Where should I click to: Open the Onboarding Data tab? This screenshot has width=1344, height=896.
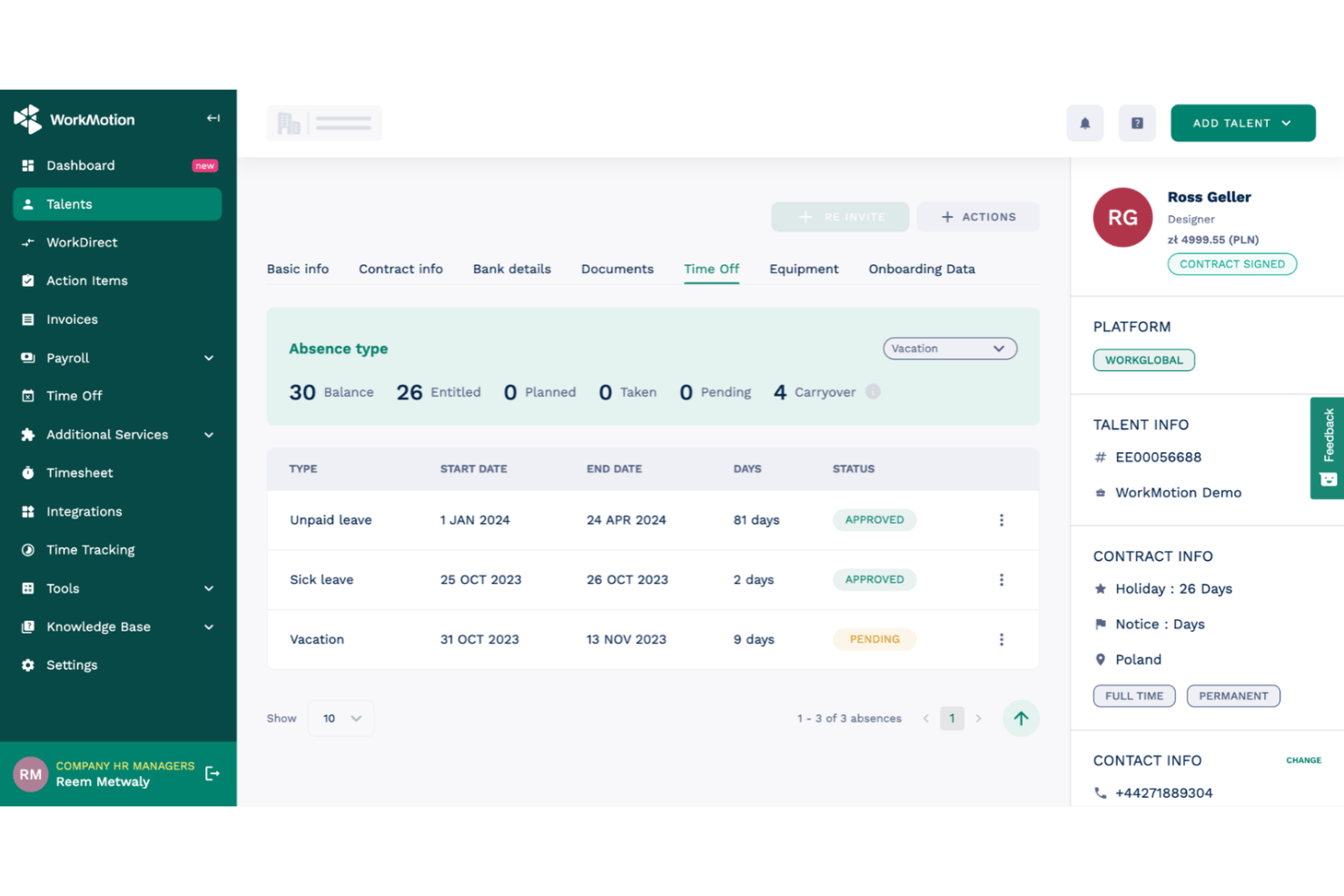coord(922,269)
